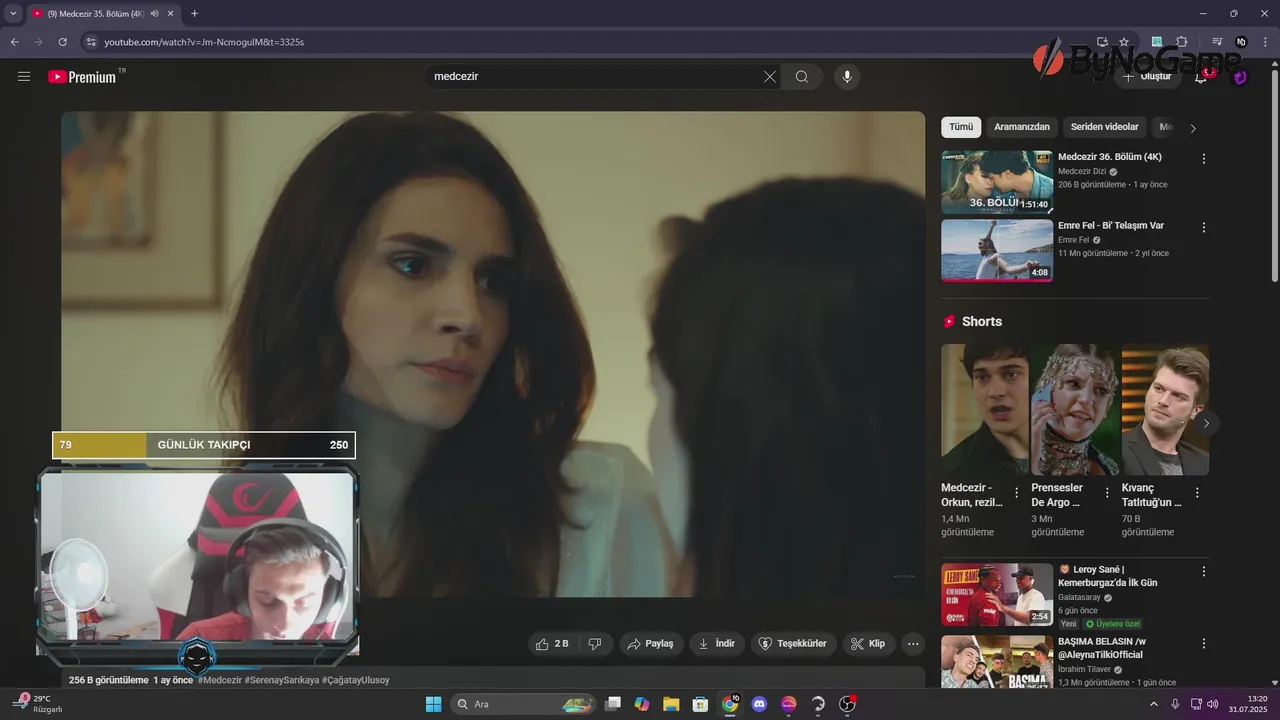The width and height of the screenshot is (1280, 720).
Task: Open options menu for Emre Fel video
Action: pos(1204,227)
